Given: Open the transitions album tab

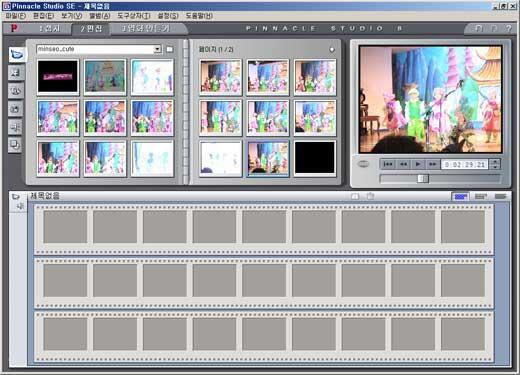Looking at the screenshot, I should 16,73.
